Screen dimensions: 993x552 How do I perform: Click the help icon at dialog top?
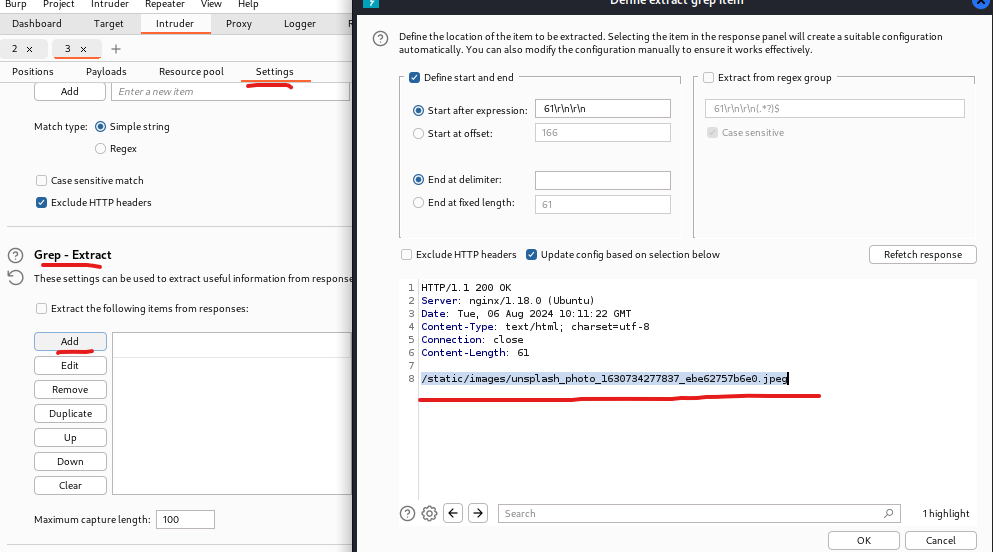(380, 38)
